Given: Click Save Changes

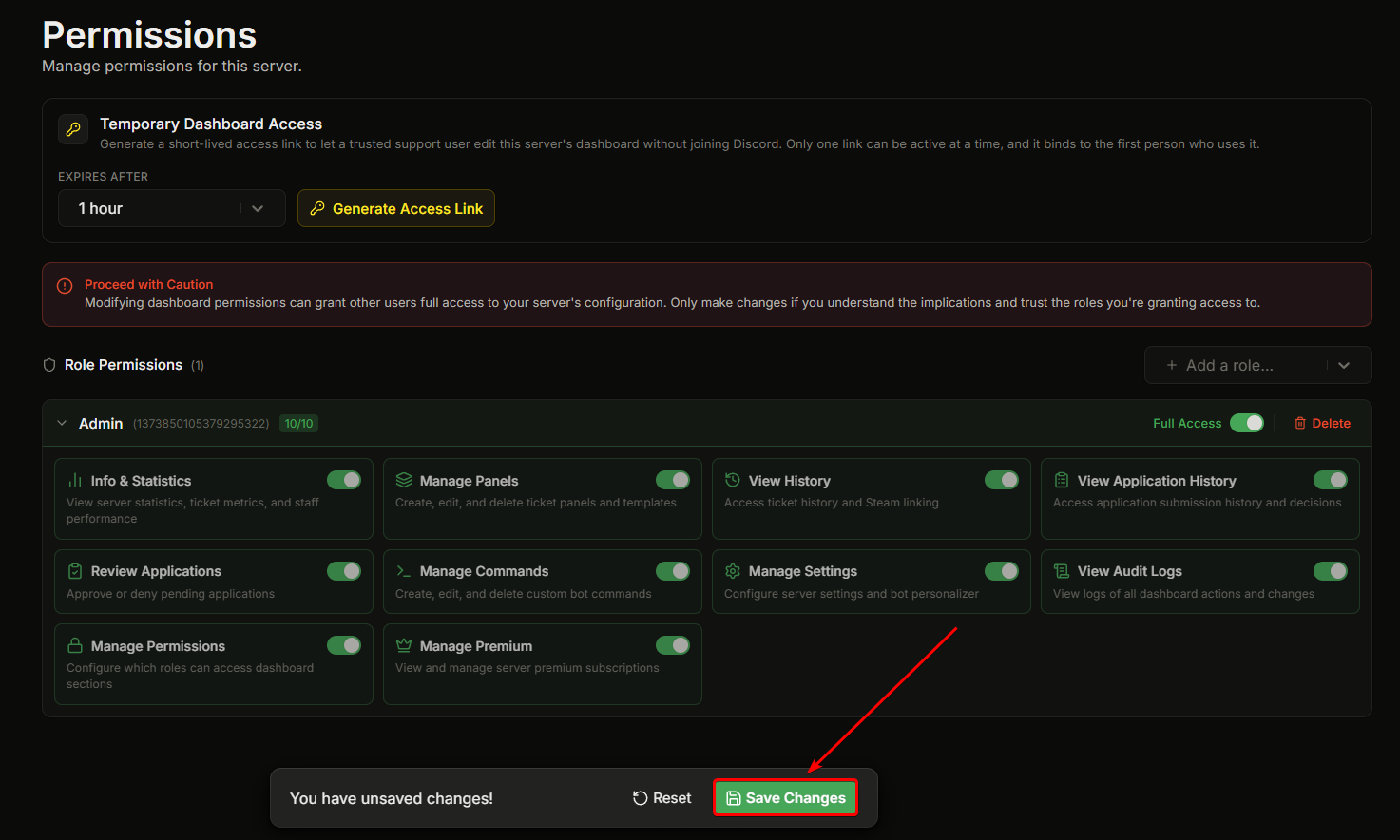Looking at the screenshot, I should [x=786, y=798].
